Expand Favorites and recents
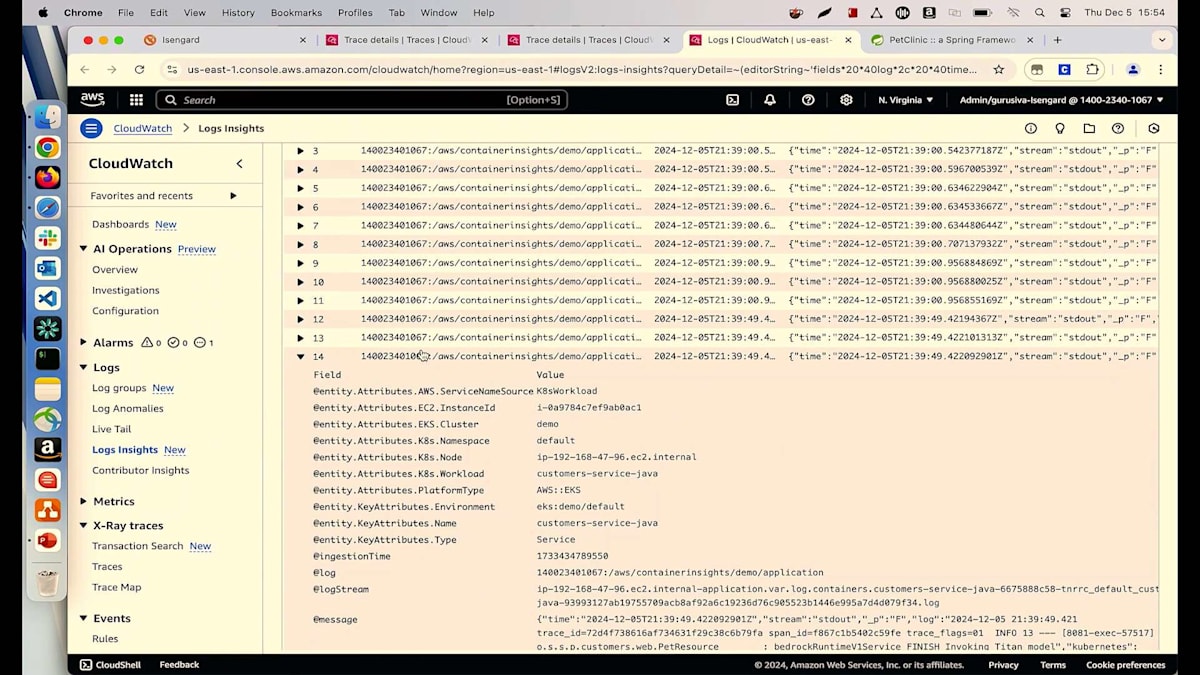 coord(233,196)
